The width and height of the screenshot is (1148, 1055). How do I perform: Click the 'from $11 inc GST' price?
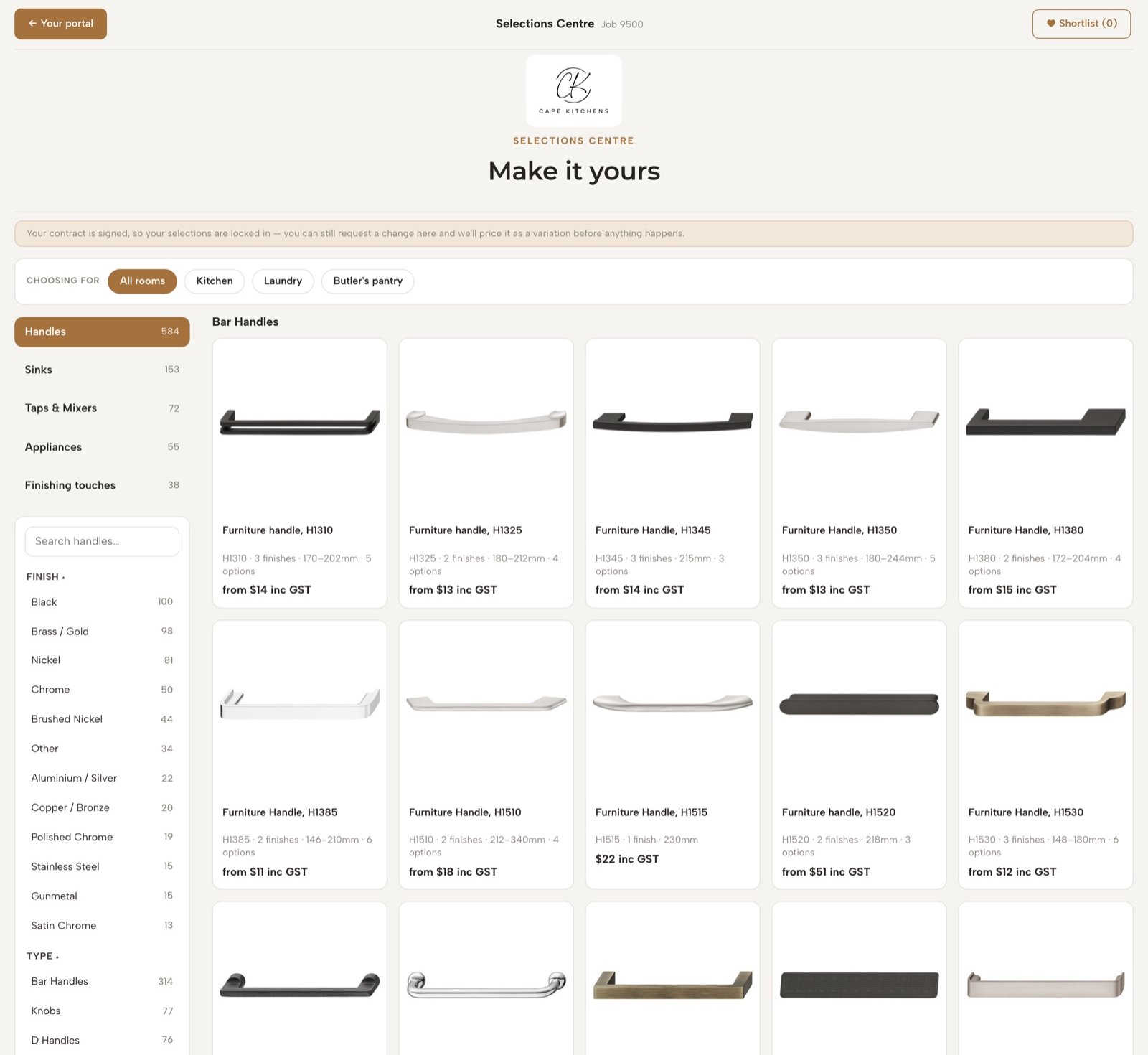point(265,872)
